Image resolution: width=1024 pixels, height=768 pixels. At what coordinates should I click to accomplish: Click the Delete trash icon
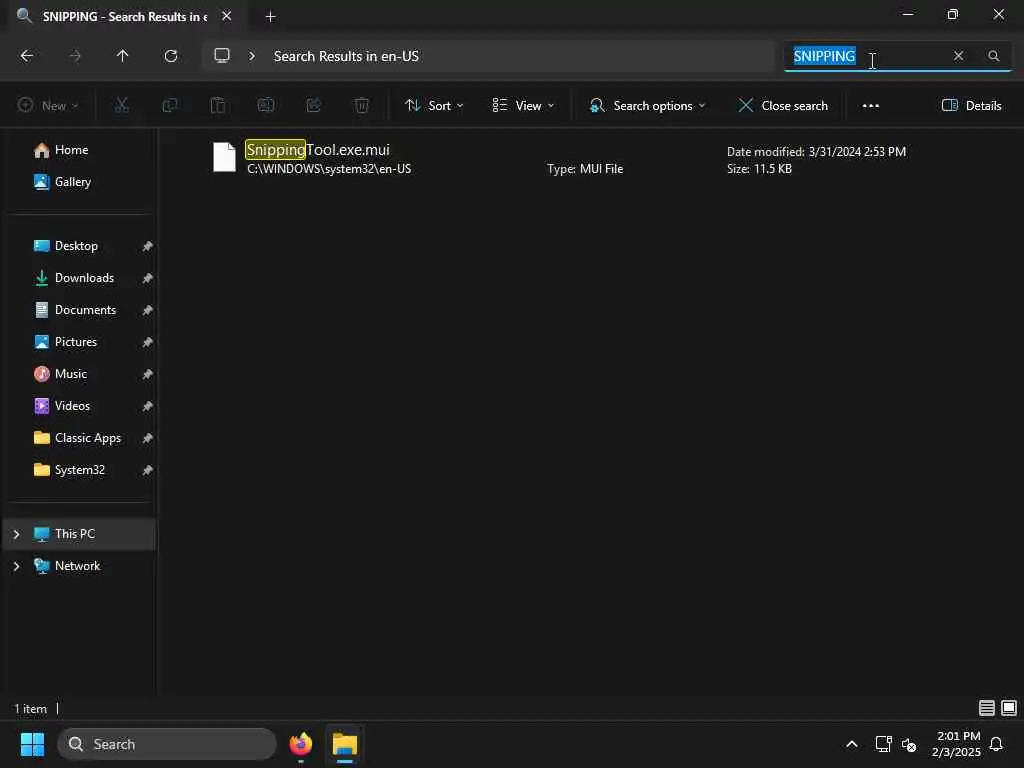point(362,105)
